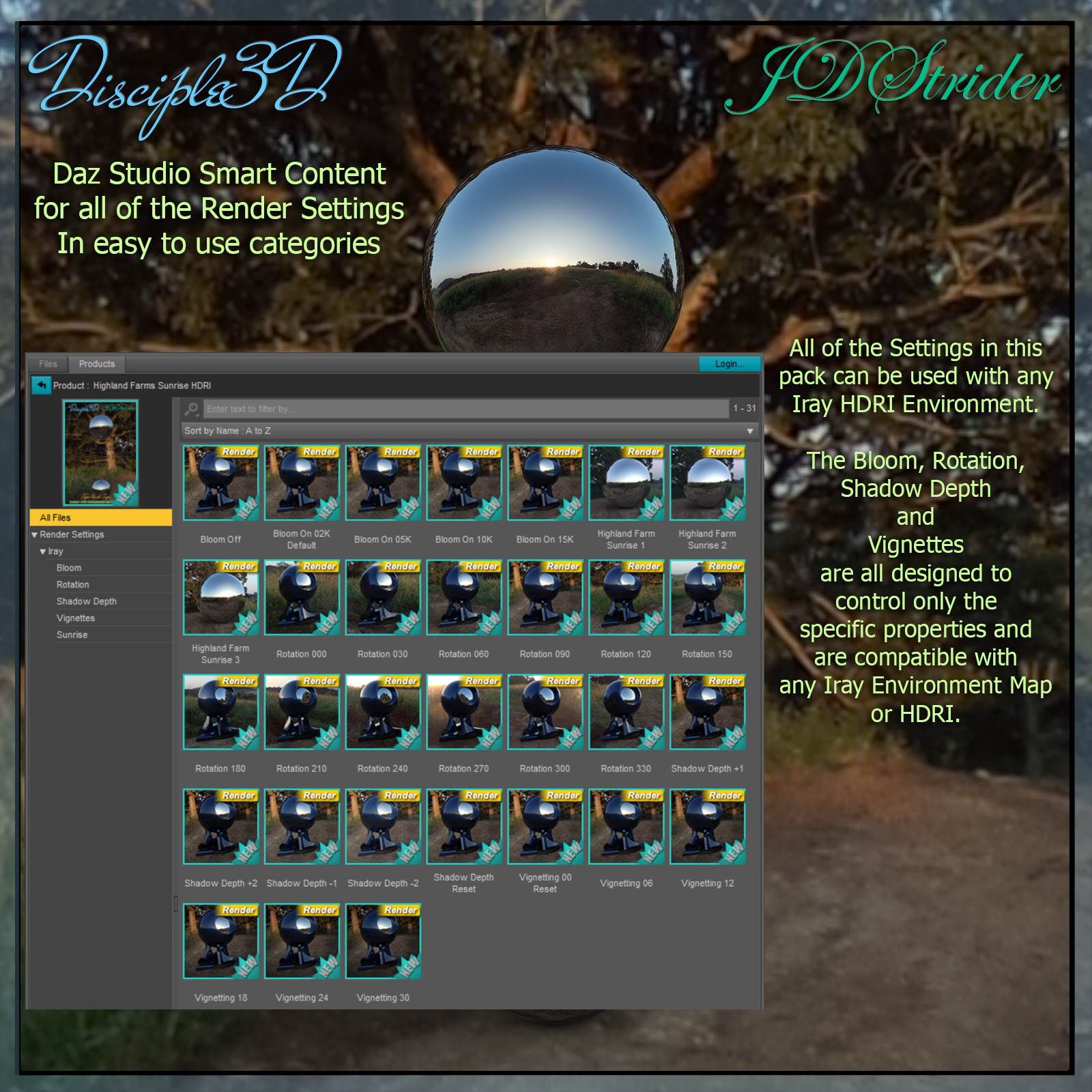Select the Highland Farm Sunrise 1 thumbnail
The image size is (1092, 1092).
click(x=626, y=483)
